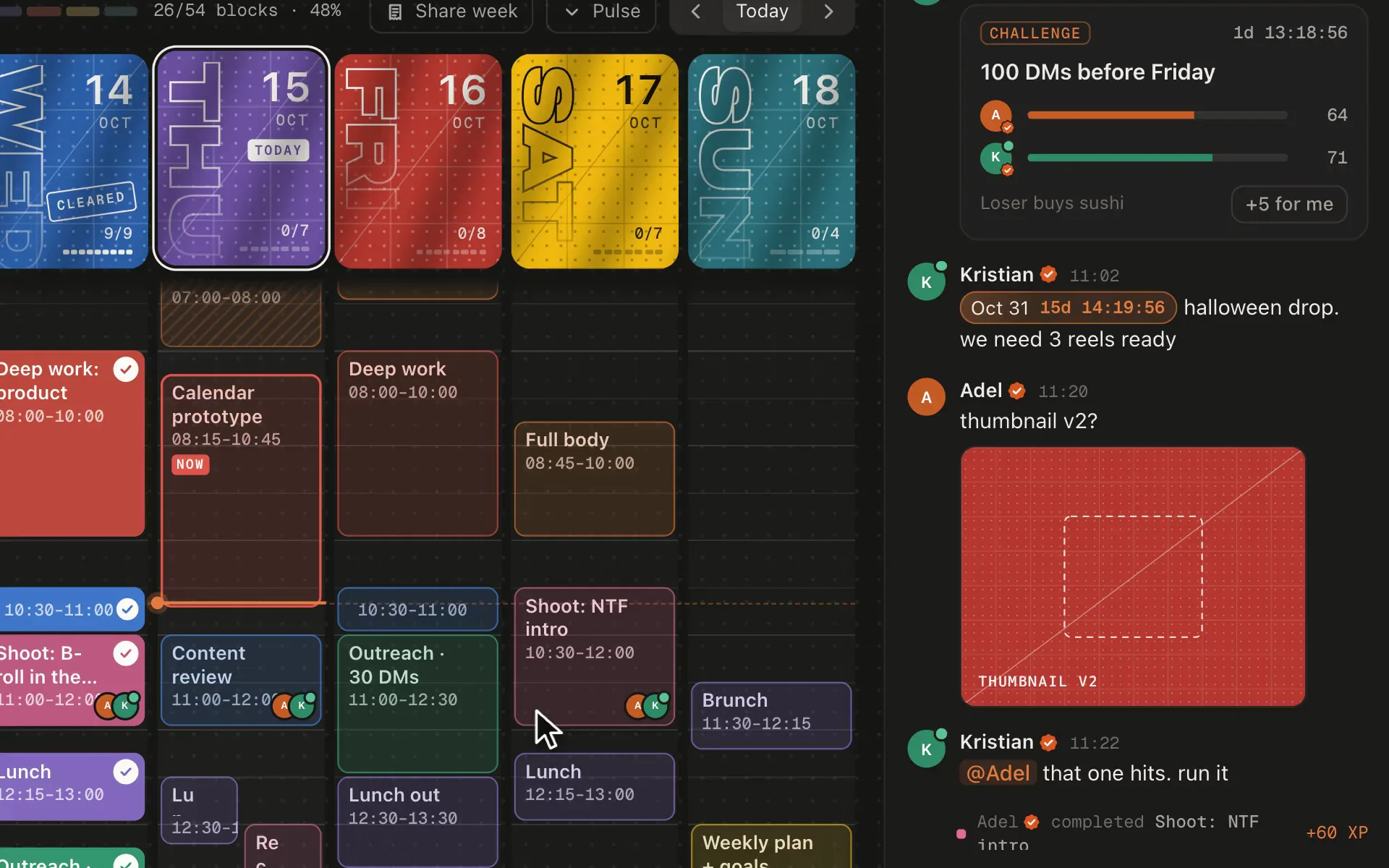Click Adel's avatar on the 11:20 message
The width and height of the screenshot is (1389, 868).
[x=926, y=397]
